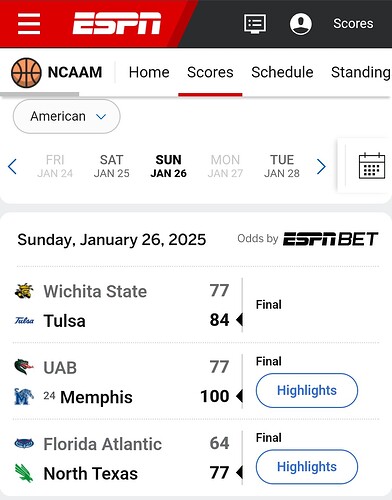
Task: Click the North Texas team logo
Action: [x=24, y=473]
